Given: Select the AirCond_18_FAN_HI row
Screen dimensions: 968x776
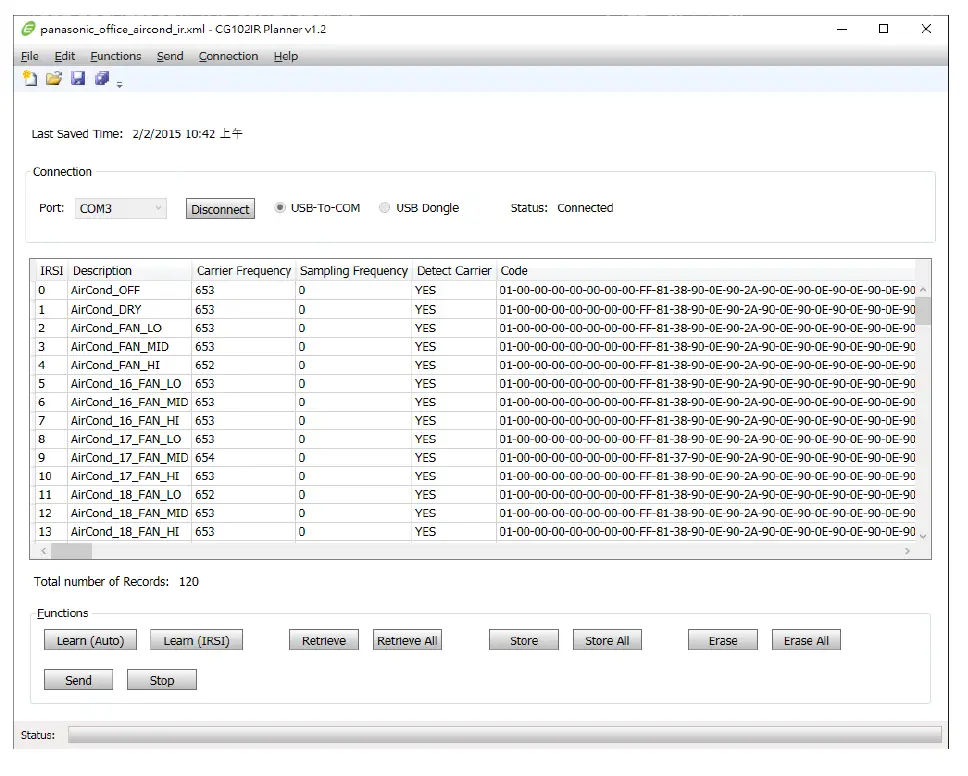Looking at the screenshot, I should [x=475, y=532].
